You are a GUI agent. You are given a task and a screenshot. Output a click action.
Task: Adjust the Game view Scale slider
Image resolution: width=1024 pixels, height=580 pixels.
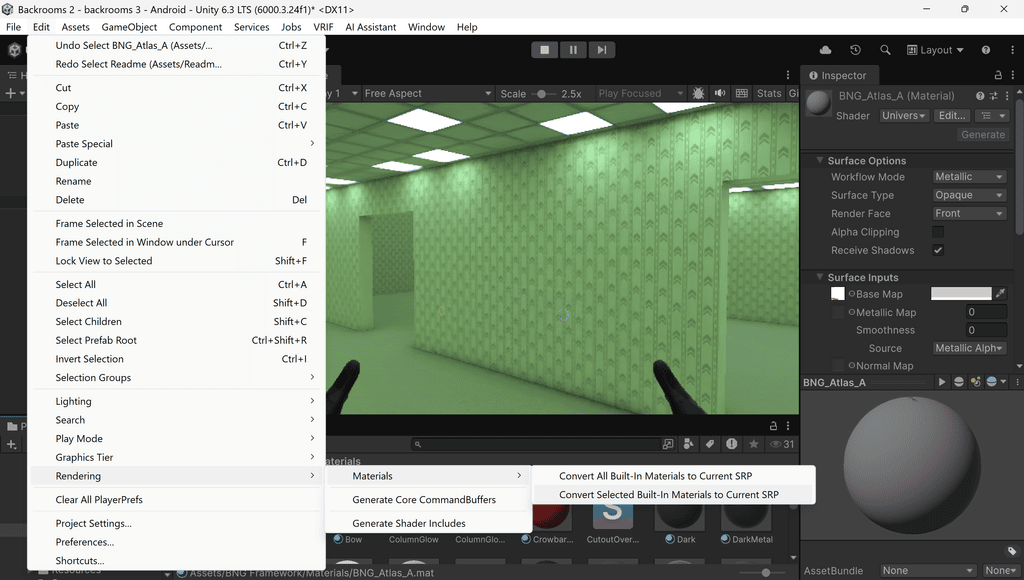(542, 93)
